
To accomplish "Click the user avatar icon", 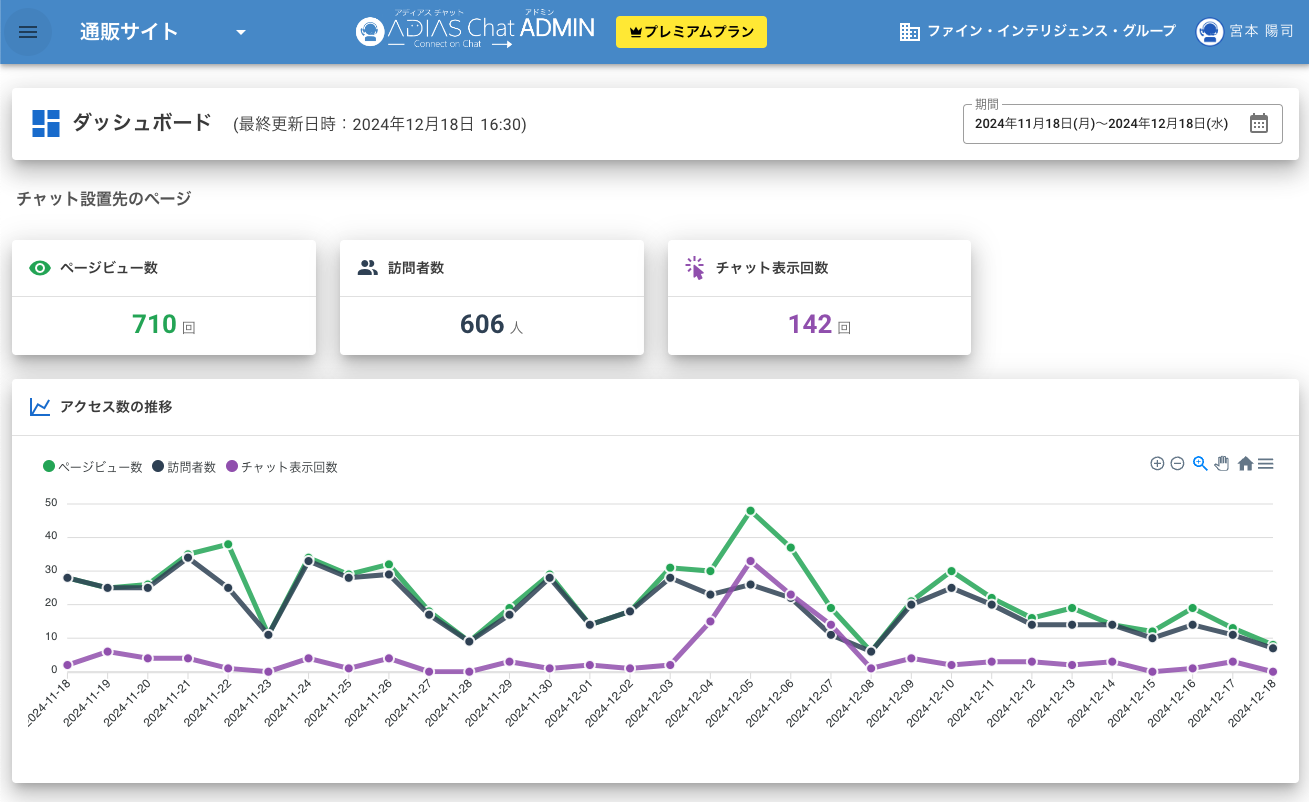I will tap(1209, 32).
